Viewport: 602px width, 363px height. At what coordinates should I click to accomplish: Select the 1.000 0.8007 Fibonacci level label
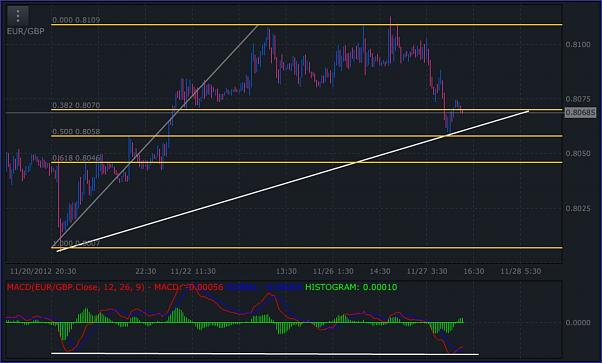76,243
